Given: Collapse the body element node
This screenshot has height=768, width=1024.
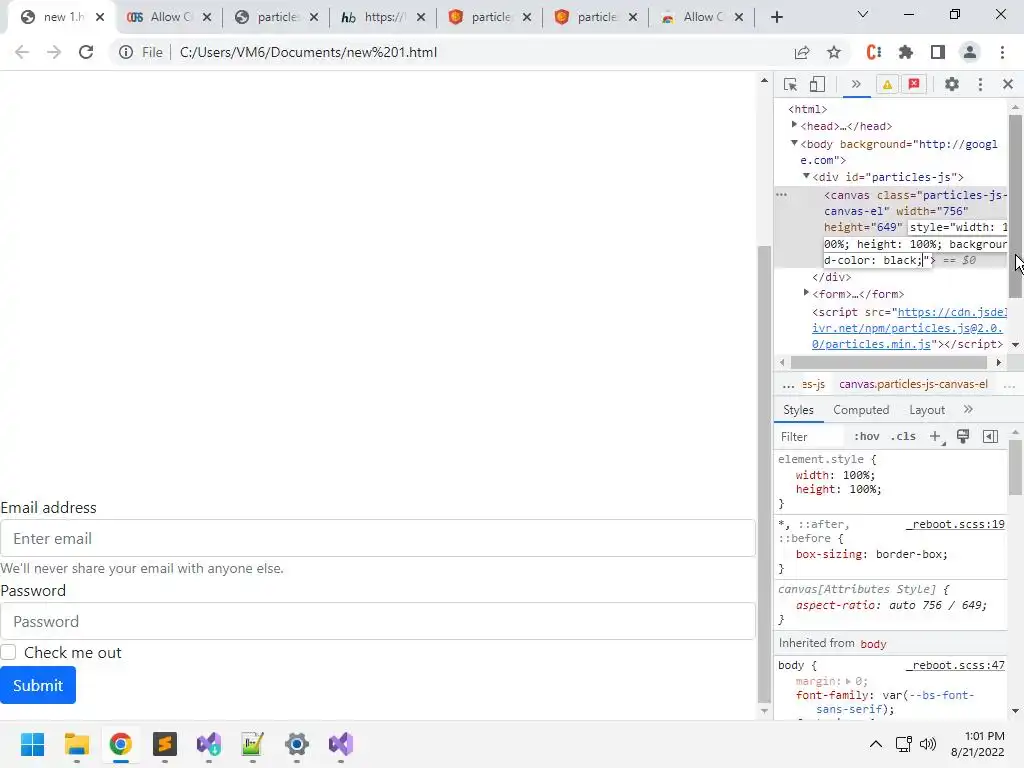Looking at the screenshot, I should (x=794, y=142).
